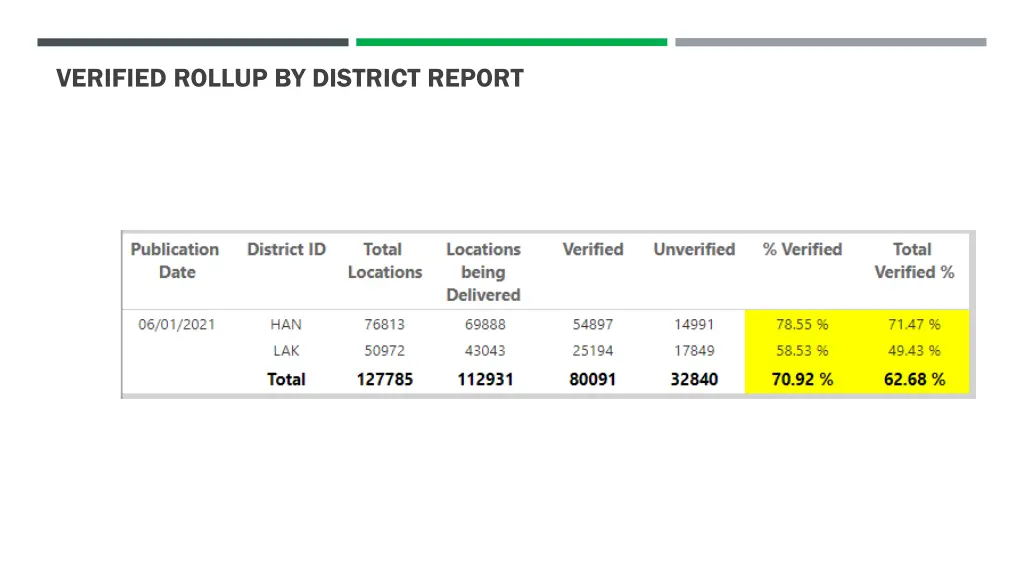Sort by the Verified column header
This screenshot has width=1024, height=576.
pyautogui.click(x=592, y=249)
